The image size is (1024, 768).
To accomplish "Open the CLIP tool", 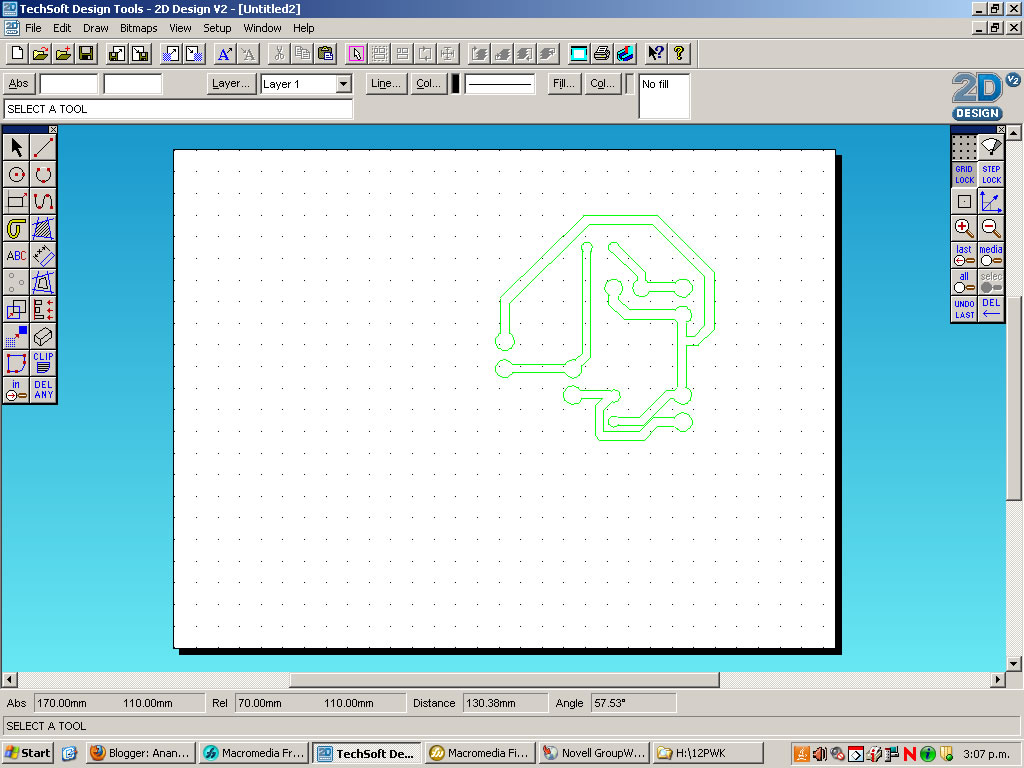I will (x=43, y=362).
